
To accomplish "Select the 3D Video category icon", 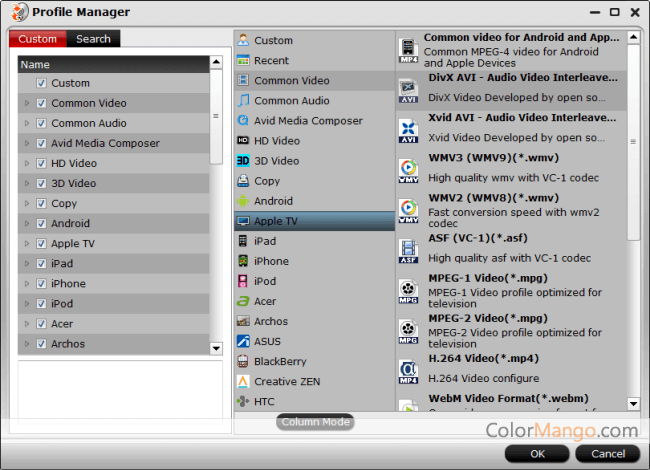I will click(x=244, y=161).
